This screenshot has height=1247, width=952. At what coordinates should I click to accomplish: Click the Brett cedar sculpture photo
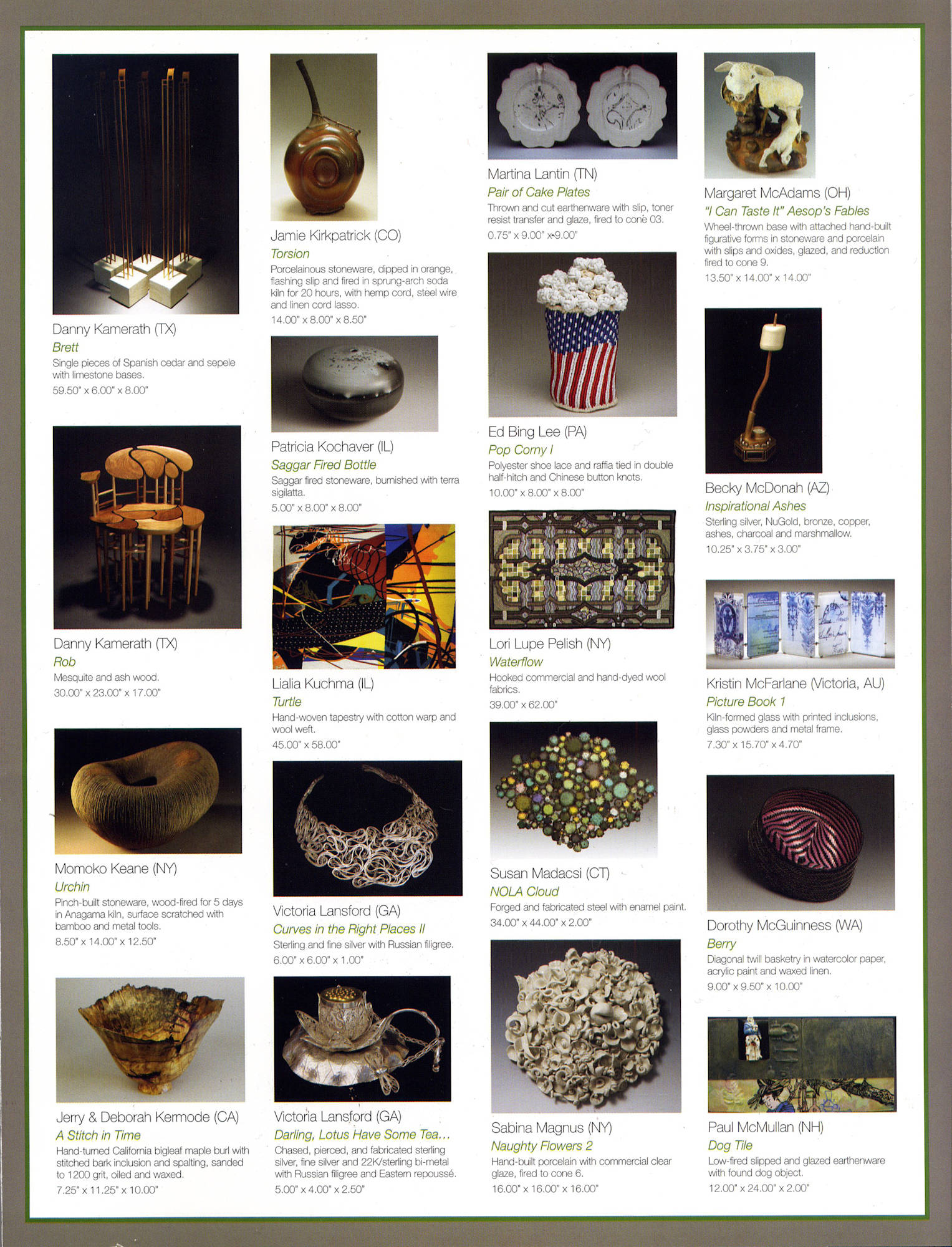pos(145,184)
